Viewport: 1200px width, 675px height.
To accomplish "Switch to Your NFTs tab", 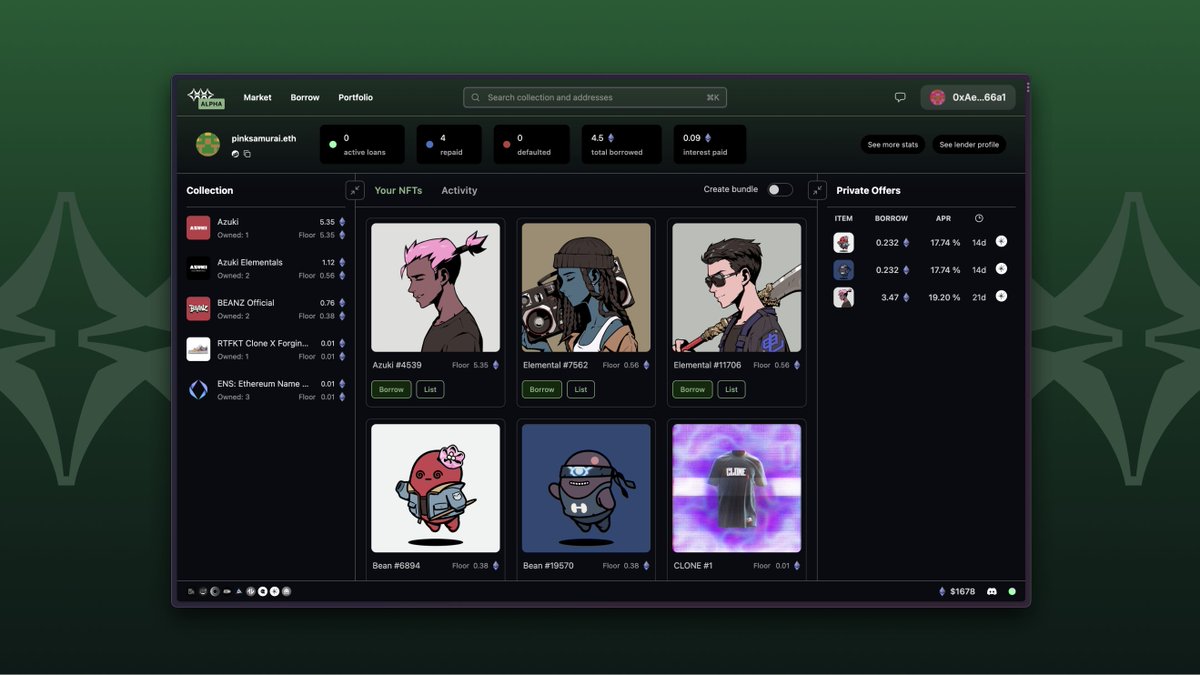I will point(398,190).
